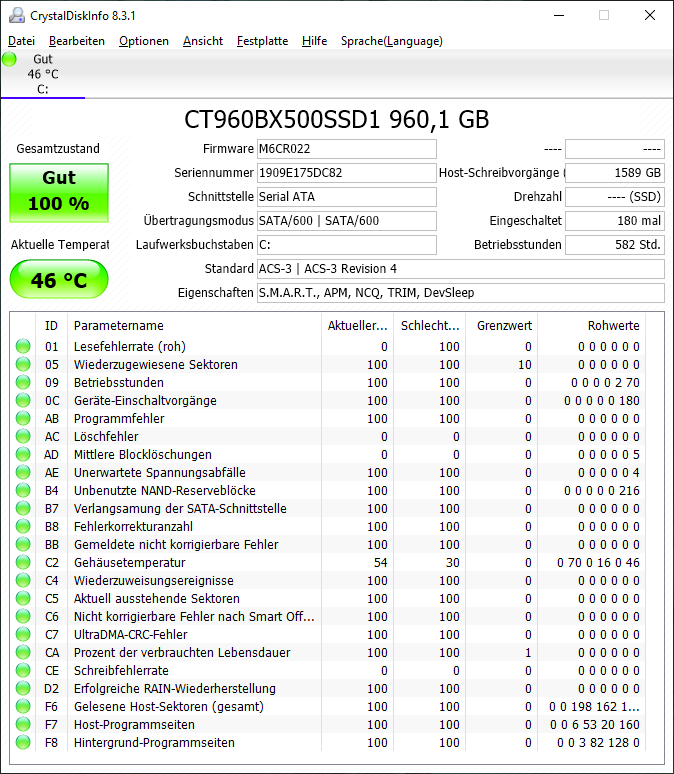Click status icon for Schreibfehlerrate
This screenshot has height=774, width=674.
pos(23,671)
